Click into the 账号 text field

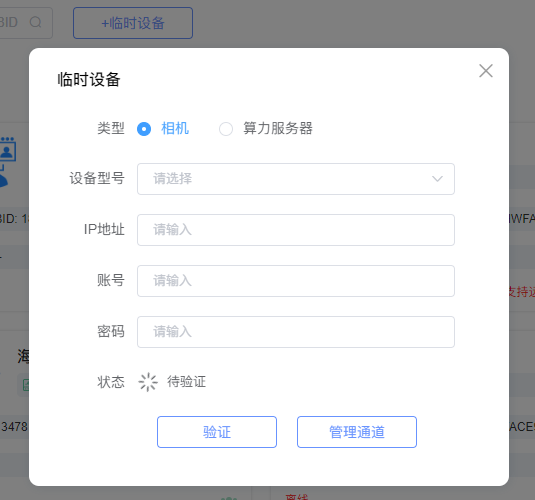click(x=296, y=281)
